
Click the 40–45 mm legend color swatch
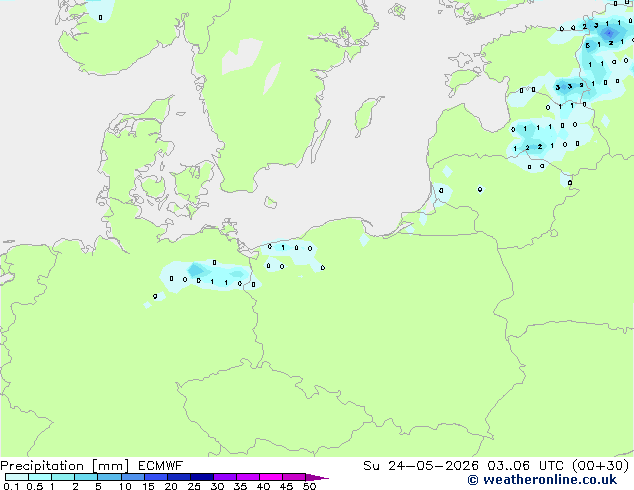point(271,477)
